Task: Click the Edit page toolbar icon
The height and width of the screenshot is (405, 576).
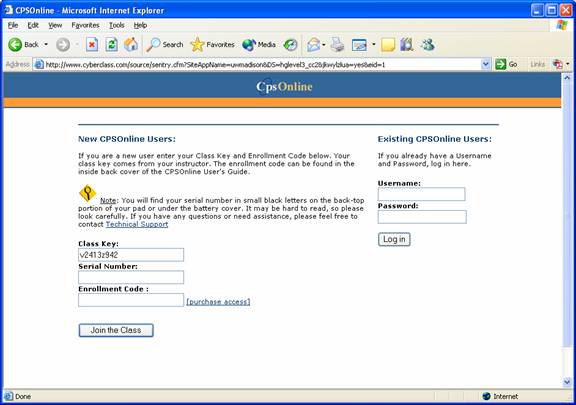Action: pos(359,45)
